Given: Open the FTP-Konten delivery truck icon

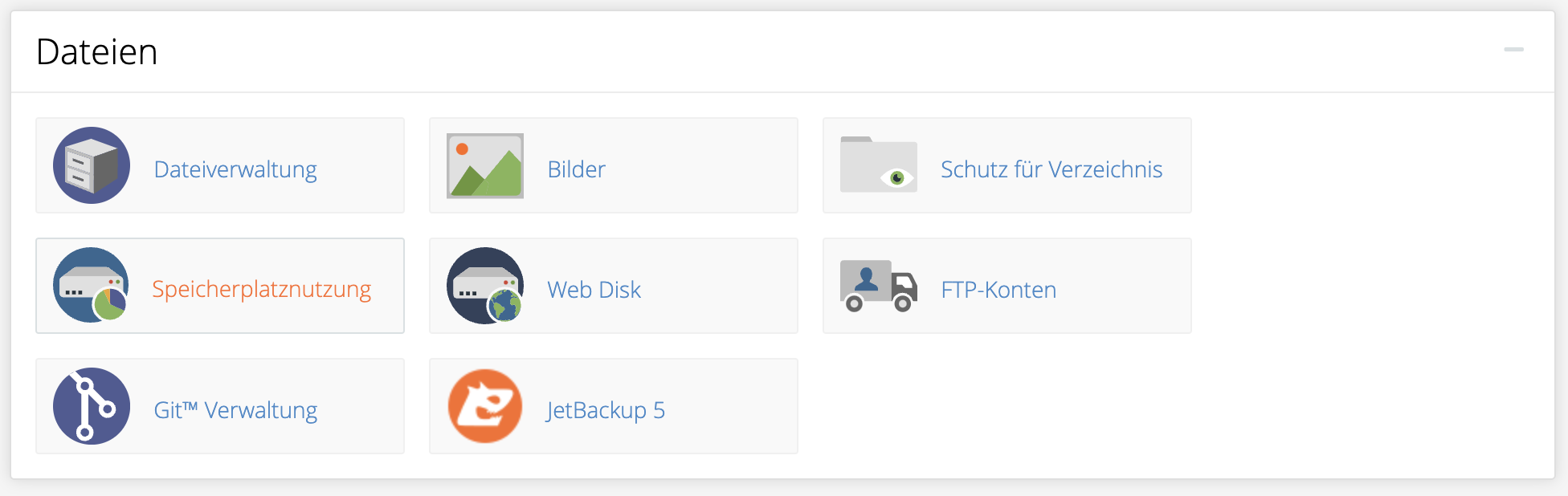Looking at the screenshot, I should [879, 286].
